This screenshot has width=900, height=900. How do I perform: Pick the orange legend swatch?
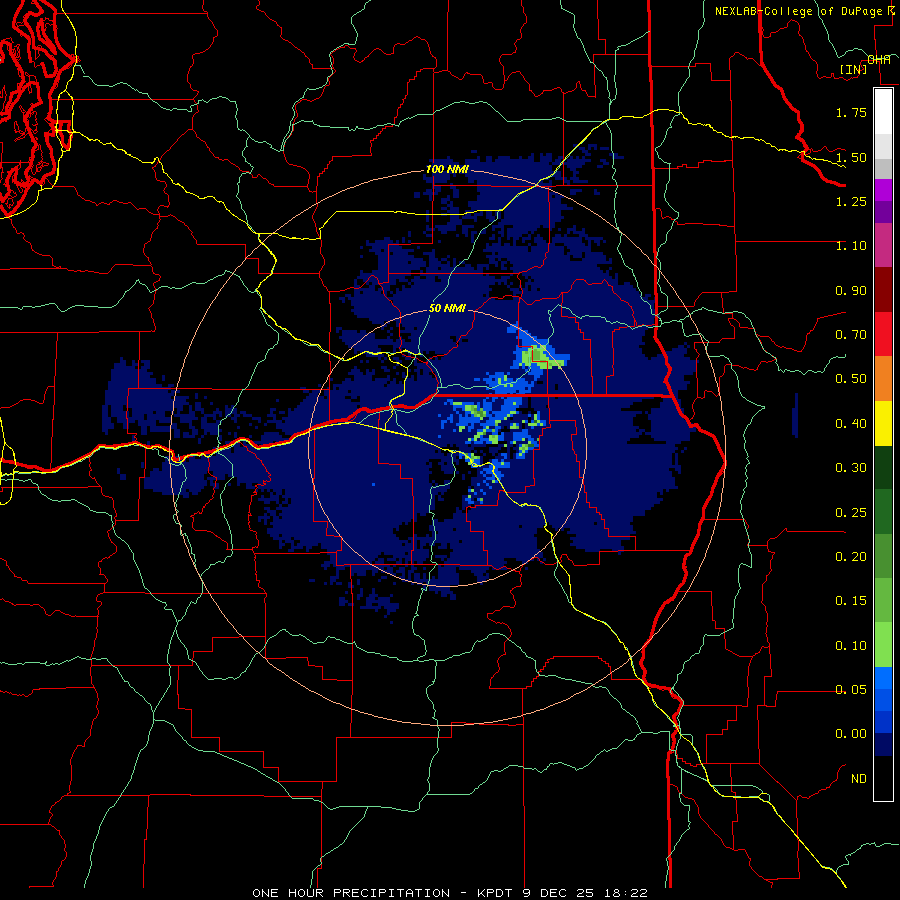coord(883,379)
